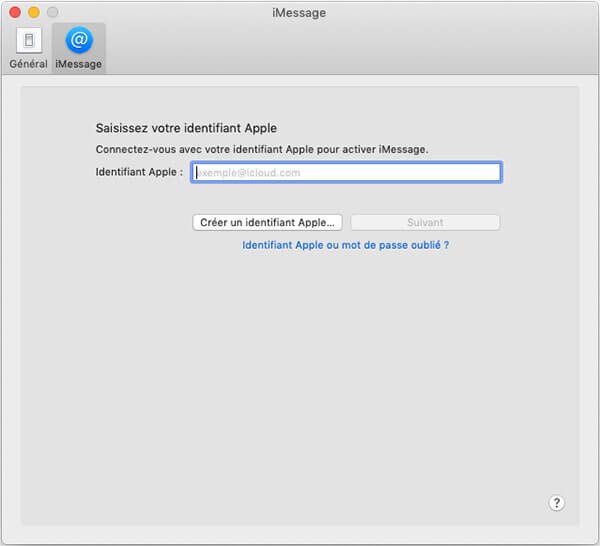Open Identifiant Apple ou mot de passe oublié link
600x546 pixels.
click(345, 244)
